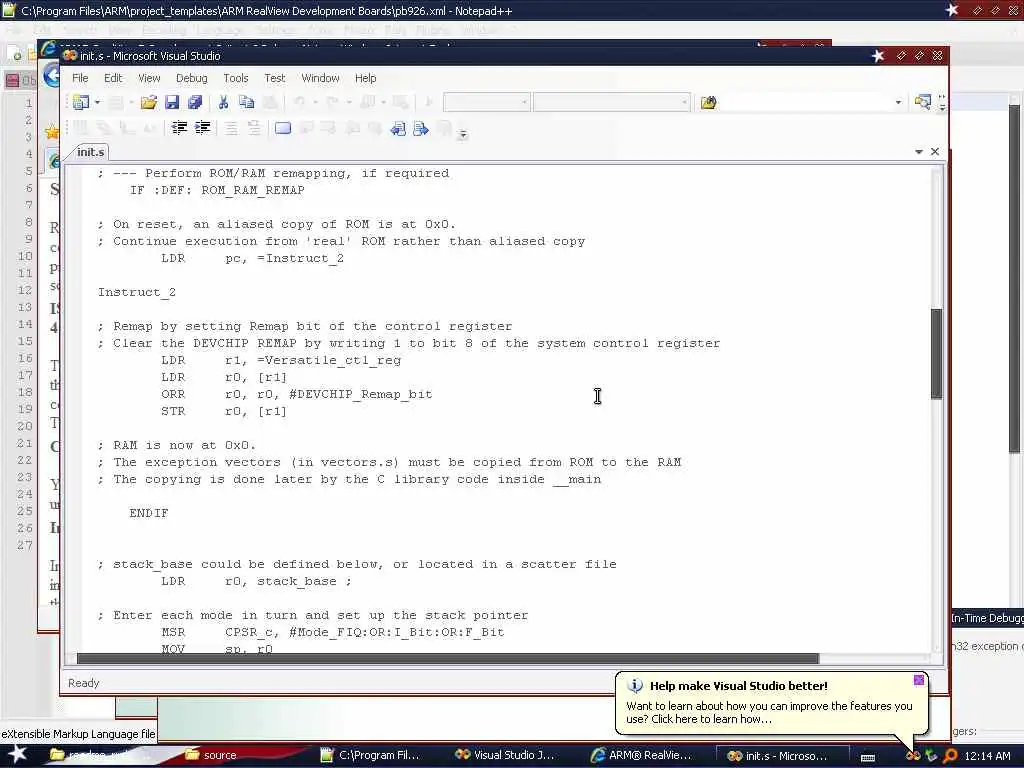Open the Solution Configurations combo box

486,103
